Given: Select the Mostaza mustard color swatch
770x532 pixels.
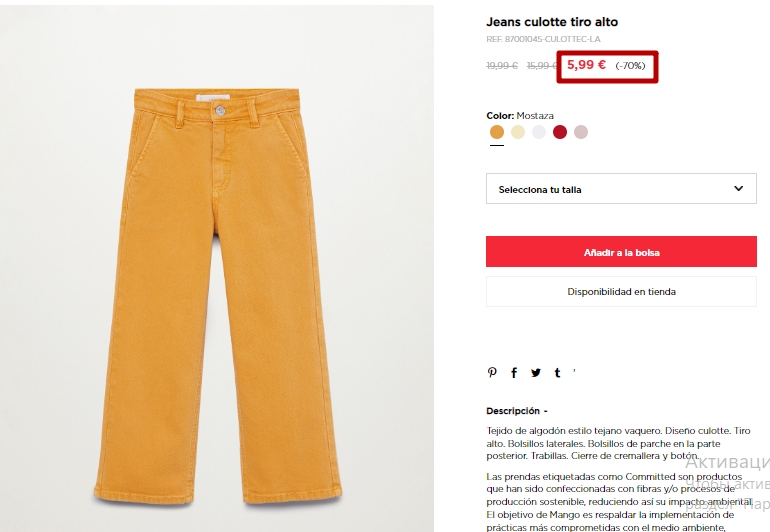Looking at the screenshot, I should pyautogui.click(x=497, y=132).
